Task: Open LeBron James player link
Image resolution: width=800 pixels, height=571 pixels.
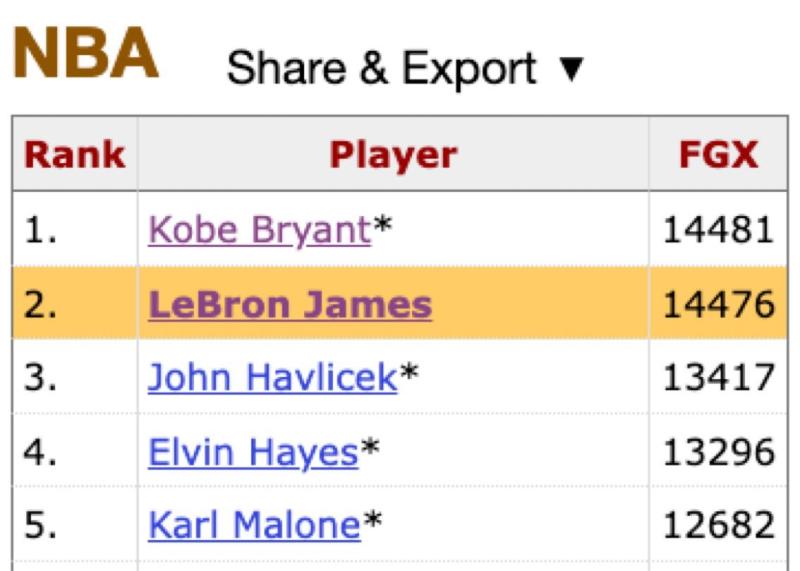Action: click(x=290, y=305)
